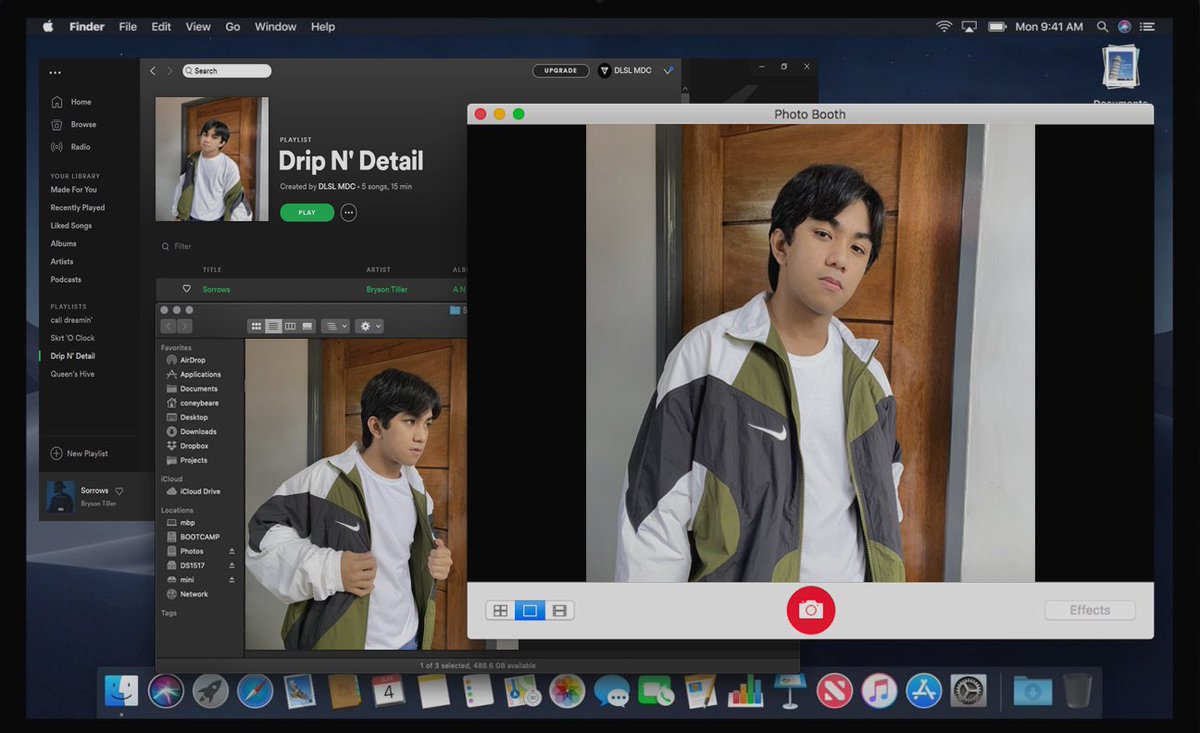Select the cali dreamin' playlist

tap(72, 320)
